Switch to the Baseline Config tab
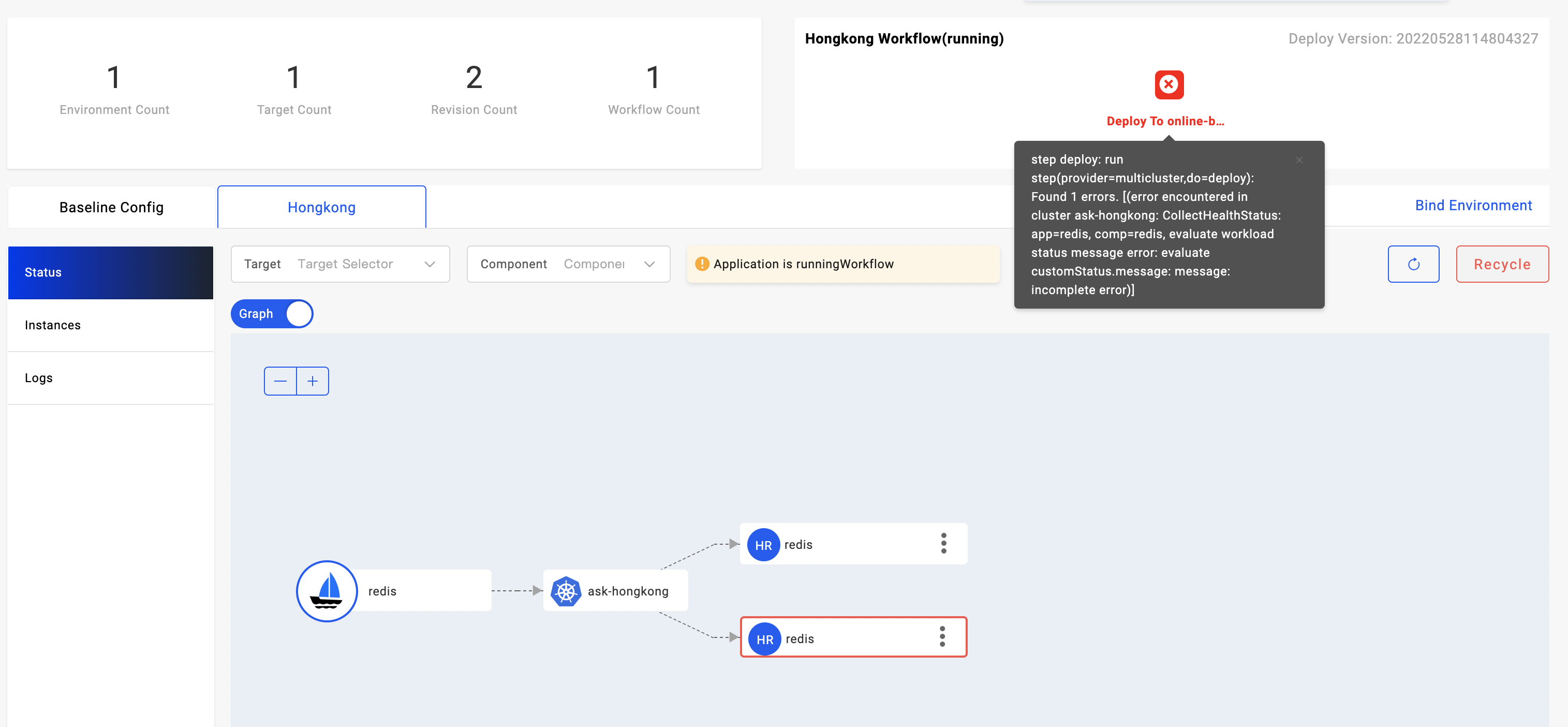 pos(111,208)
